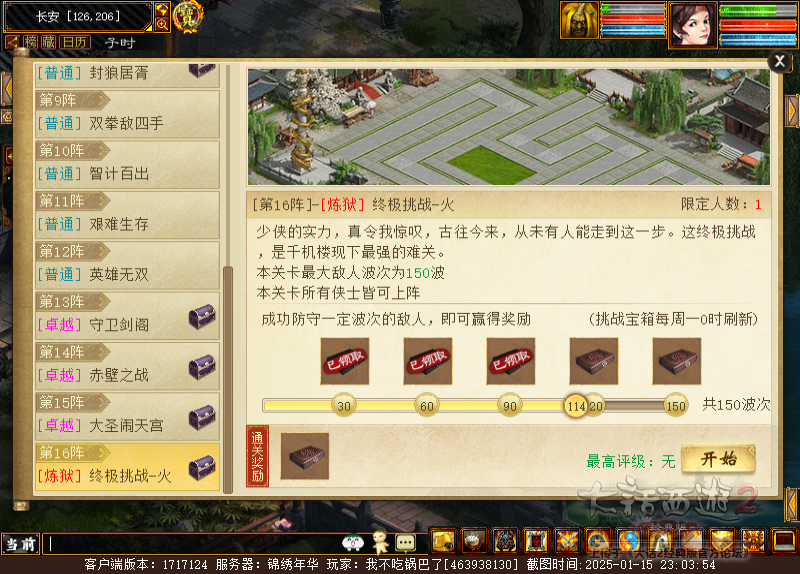Screen dimensions: 800x574
Task: Toggle the 当前 chat channel selector
Action: click(x=20, y=544)
